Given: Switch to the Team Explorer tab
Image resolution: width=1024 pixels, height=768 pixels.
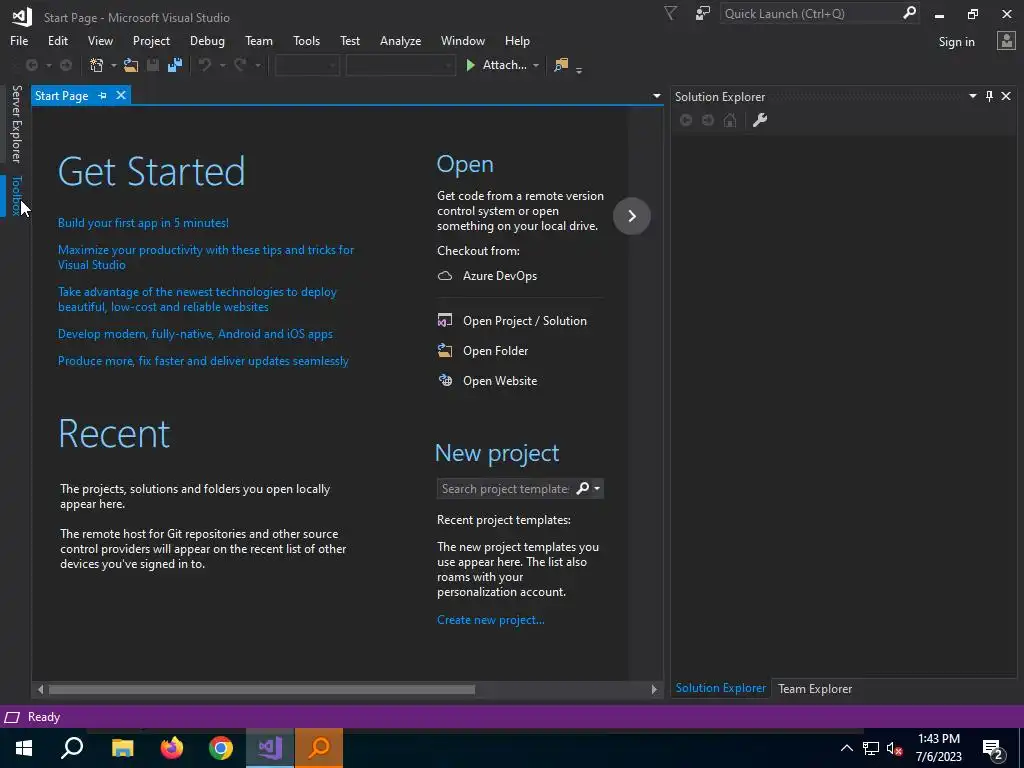Looking at the screenshot, I should click(814, 688).
